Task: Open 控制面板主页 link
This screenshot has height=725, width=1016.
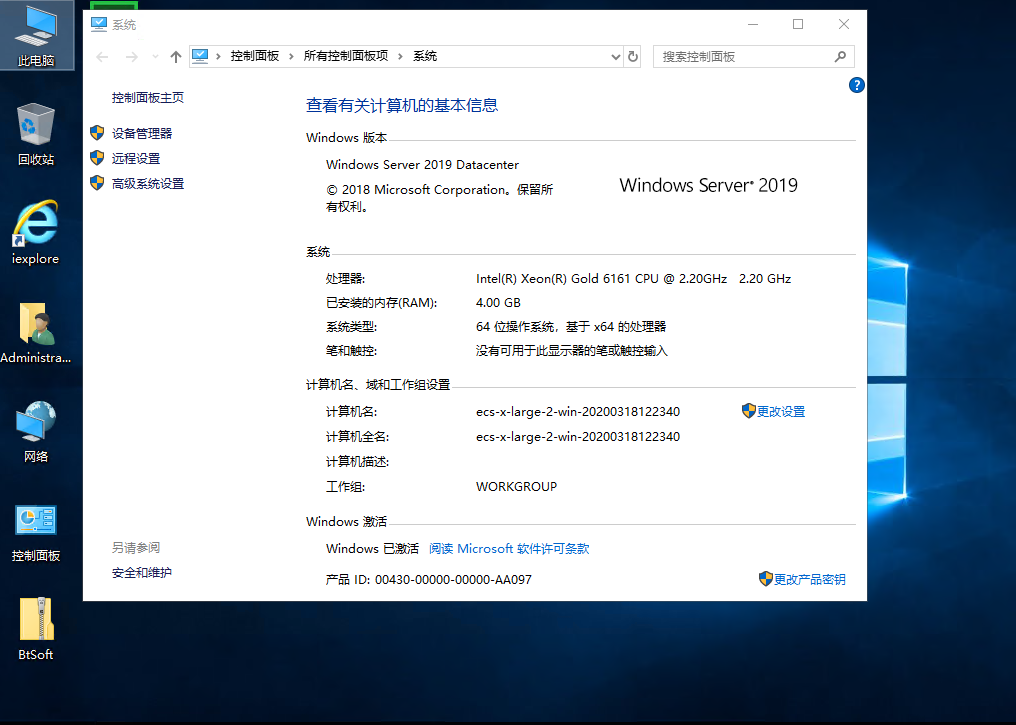Action: [148, 98]
